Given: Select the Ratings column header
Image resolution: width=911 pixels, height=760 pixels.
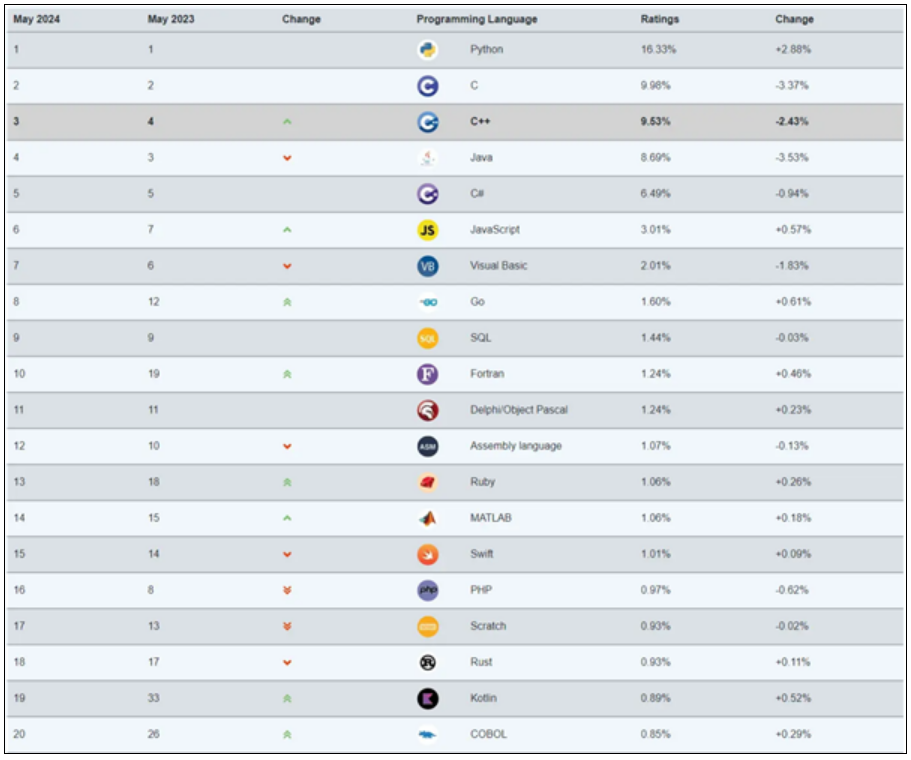Looking at the screenshot, I should pyautogui.click(x=659, y=19).
